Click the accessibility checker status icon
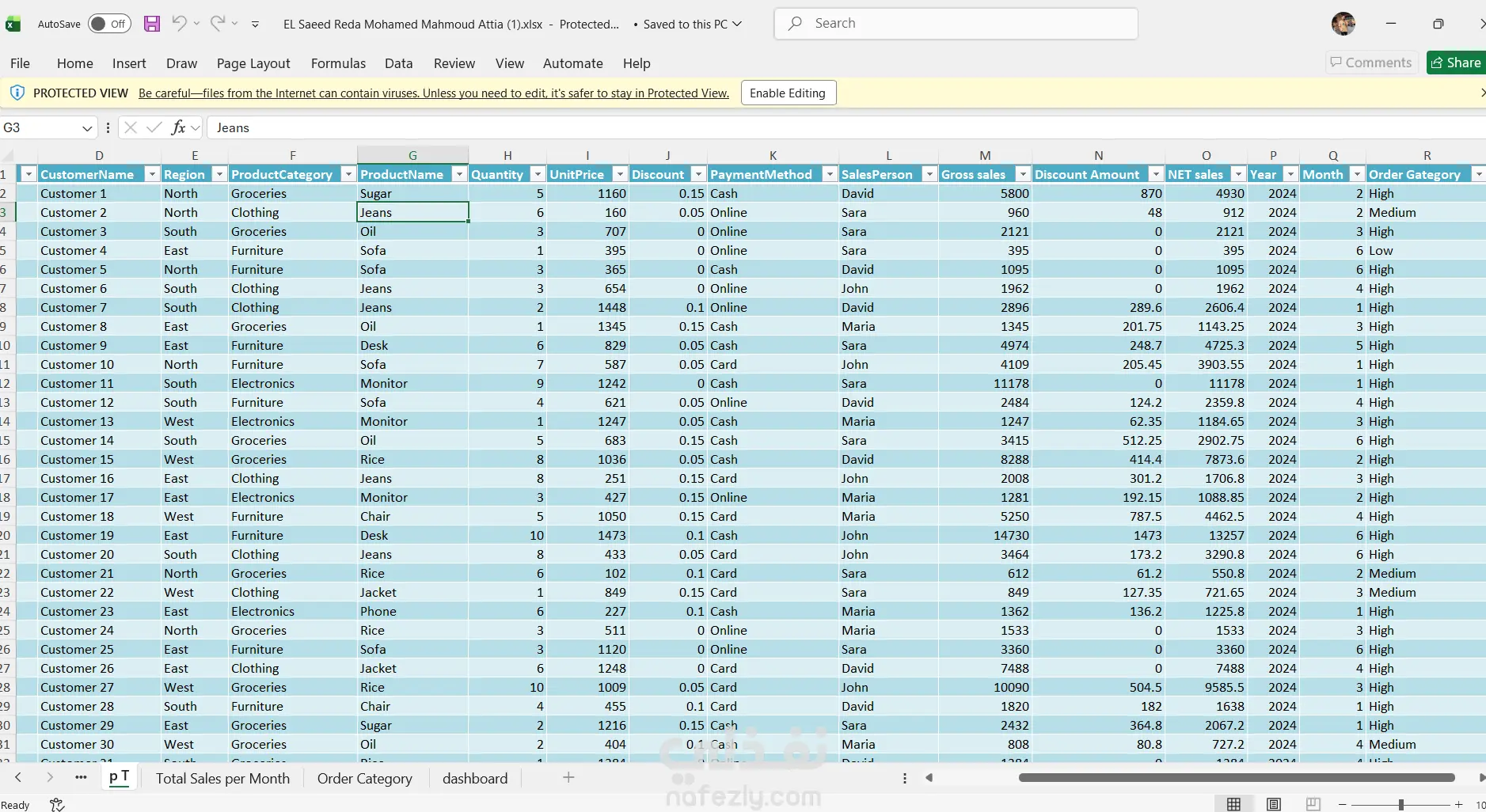1486x812 pixels. 57,805
